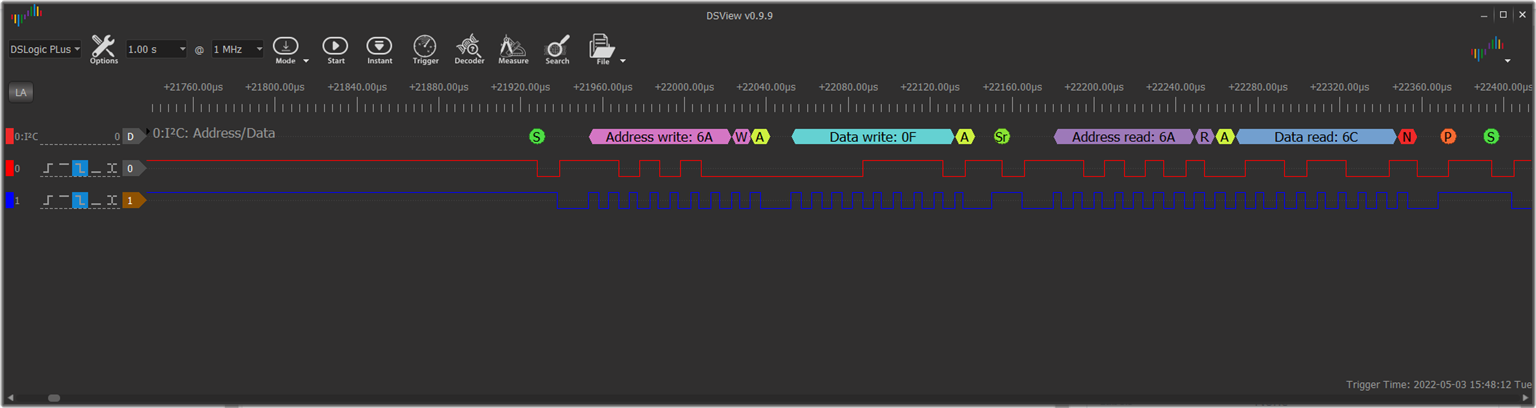Maximize the DSView window
The image size is (1536, 408).
(x=1503, y=15)
